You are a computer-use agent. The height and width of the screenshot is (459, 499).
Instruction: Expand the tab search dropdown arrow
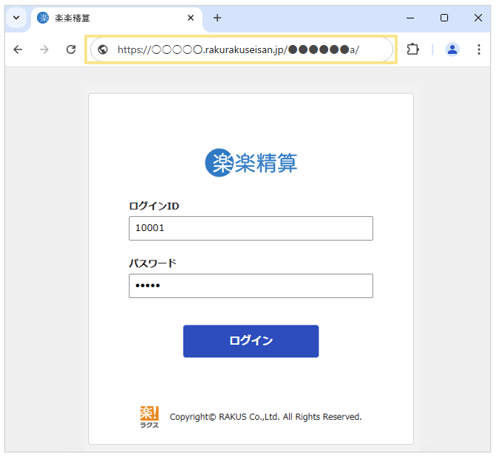click(x=16, y=18)
